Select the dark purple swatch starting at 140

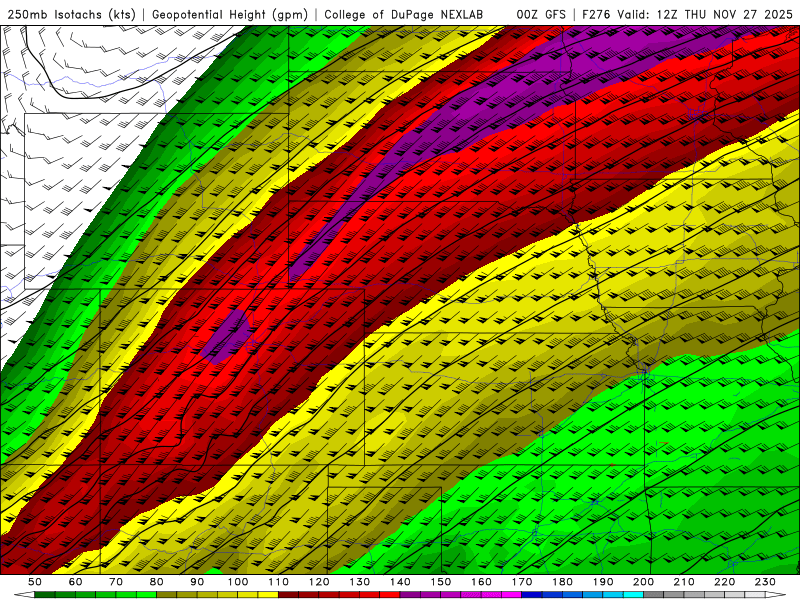point(410,595)
